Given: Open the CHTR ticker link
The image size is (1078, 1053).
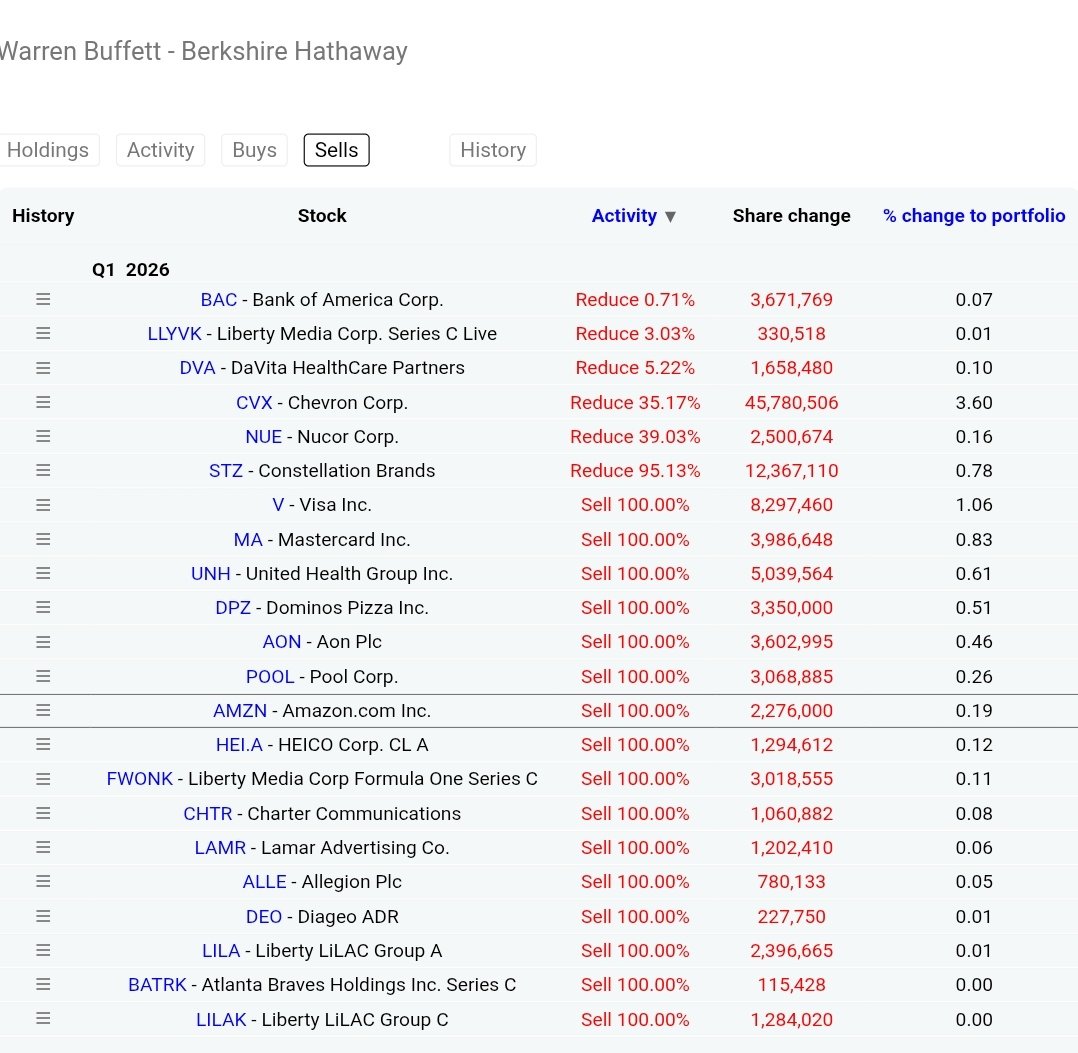Looking at the screenshot, I should coord(208,814).
